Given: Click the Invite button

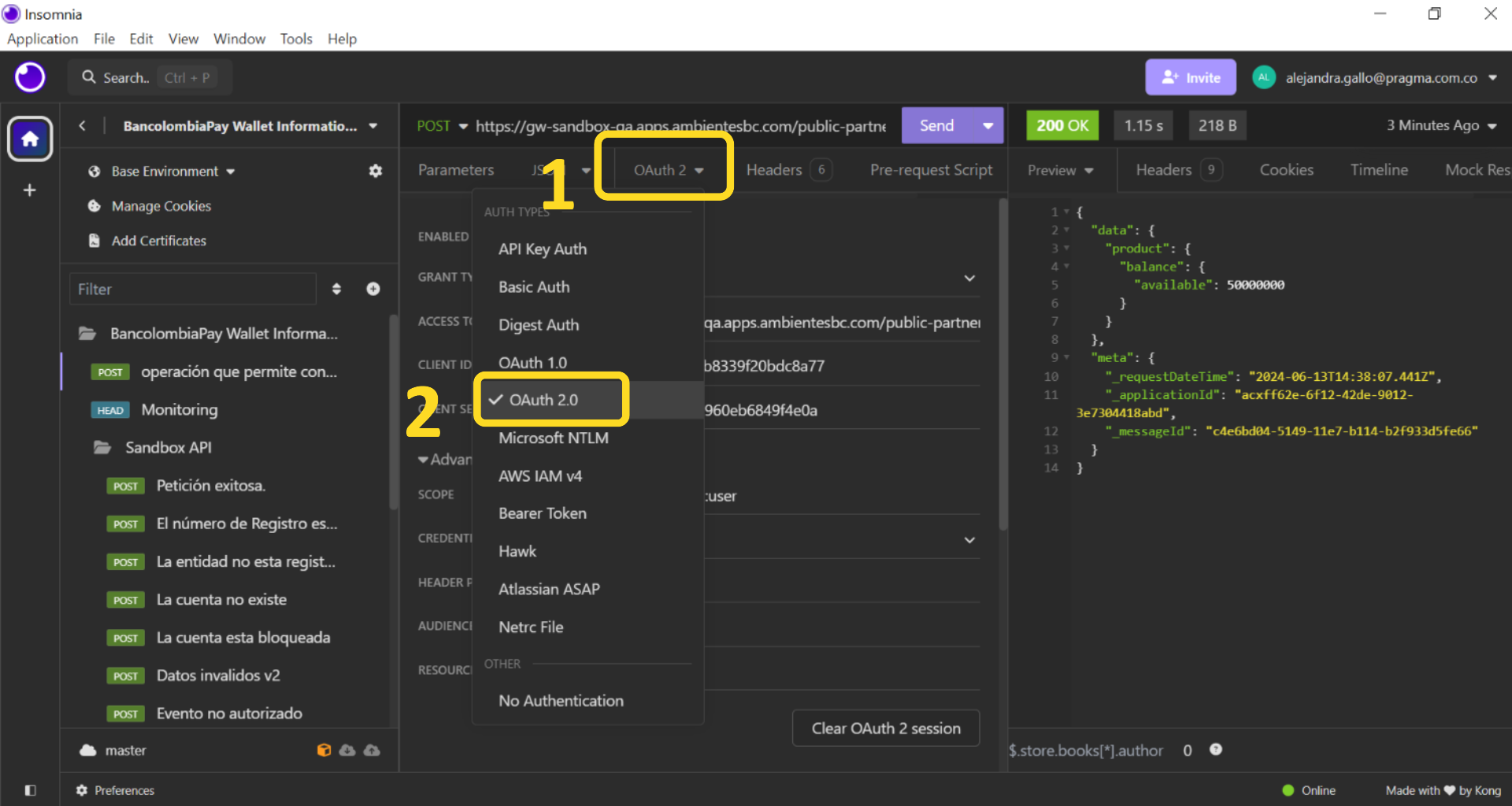Looking at the screenshot, I should click(1190, 77).
